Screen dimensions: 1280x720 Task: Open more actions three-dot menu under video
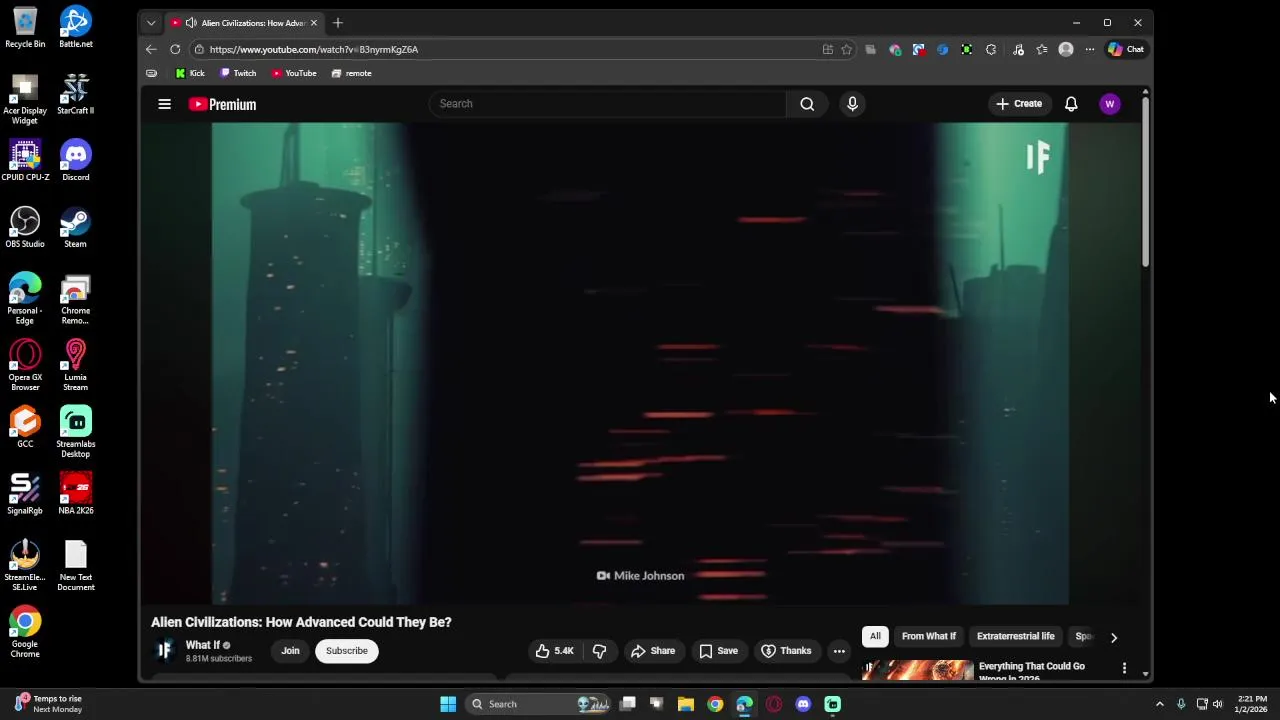pyautogui.click(x=839, y=651)
